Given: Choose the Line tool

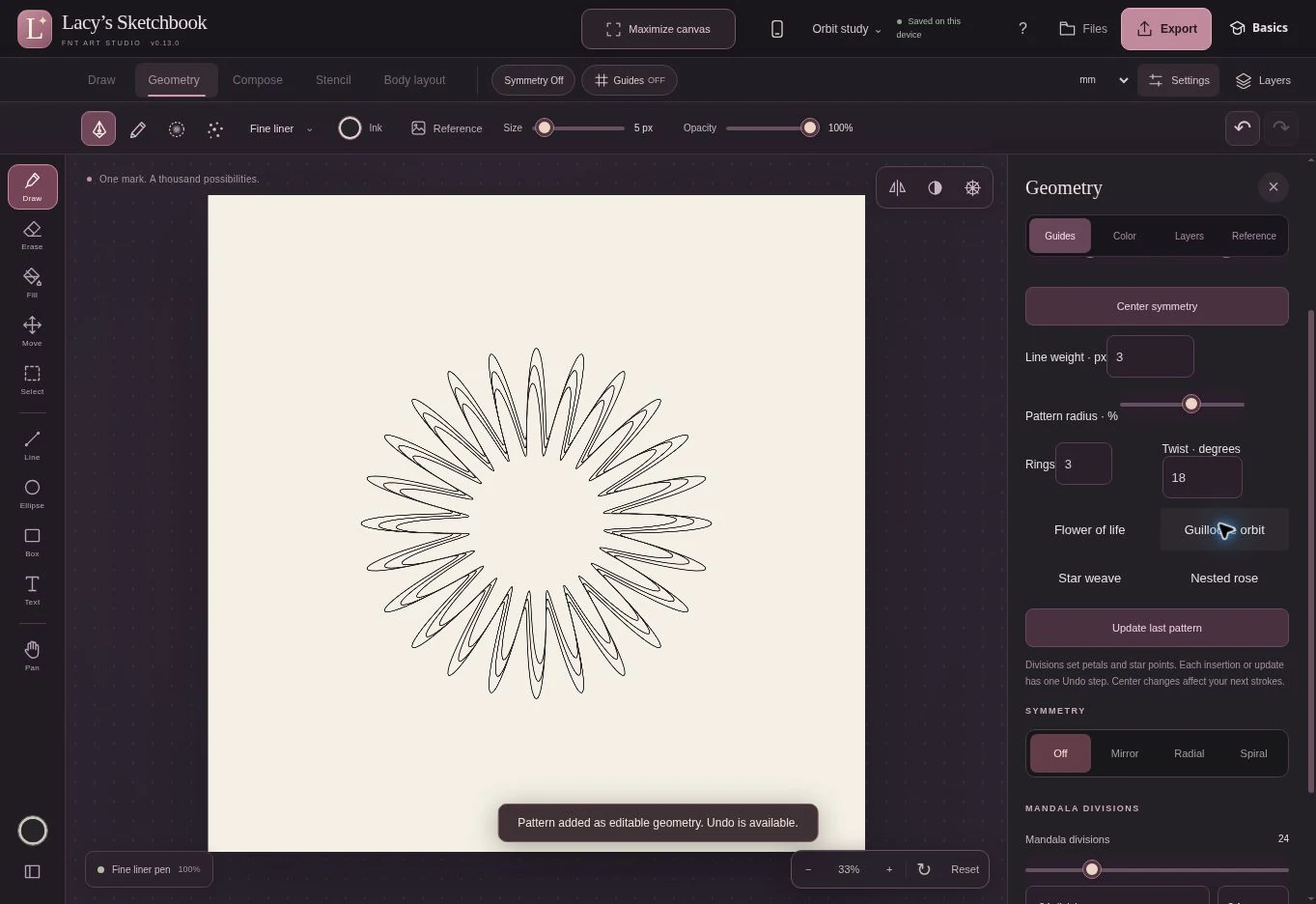Looking at the screenshot, I should pos(33,445).
